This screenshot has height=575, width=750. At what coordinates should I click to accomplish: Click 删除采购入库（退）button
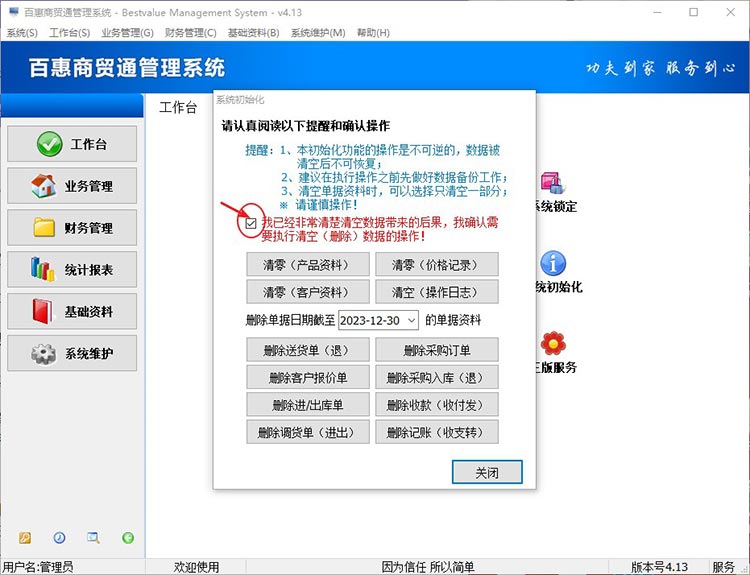(x=437, y=377)
